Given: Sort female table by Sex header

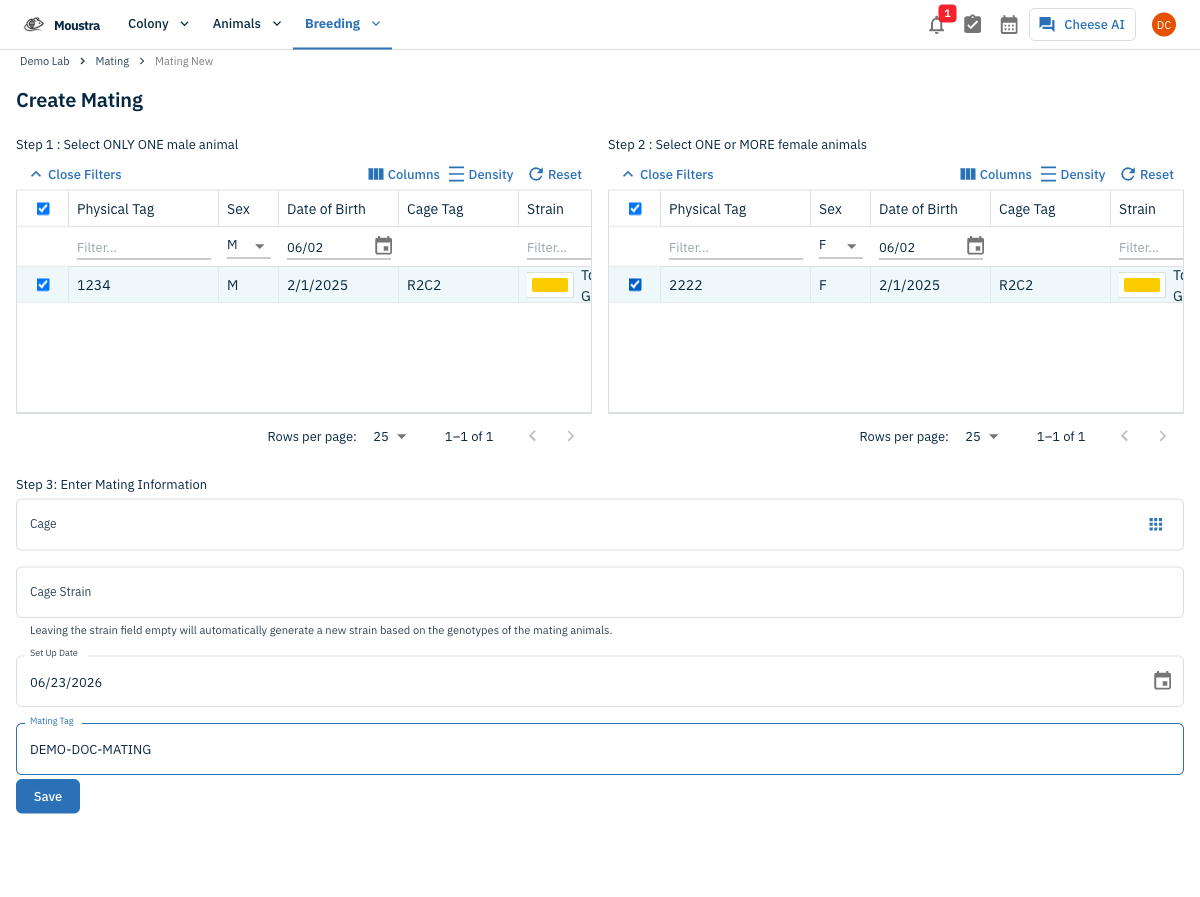Looking at the screenshot, I should [x=830, y=209].
